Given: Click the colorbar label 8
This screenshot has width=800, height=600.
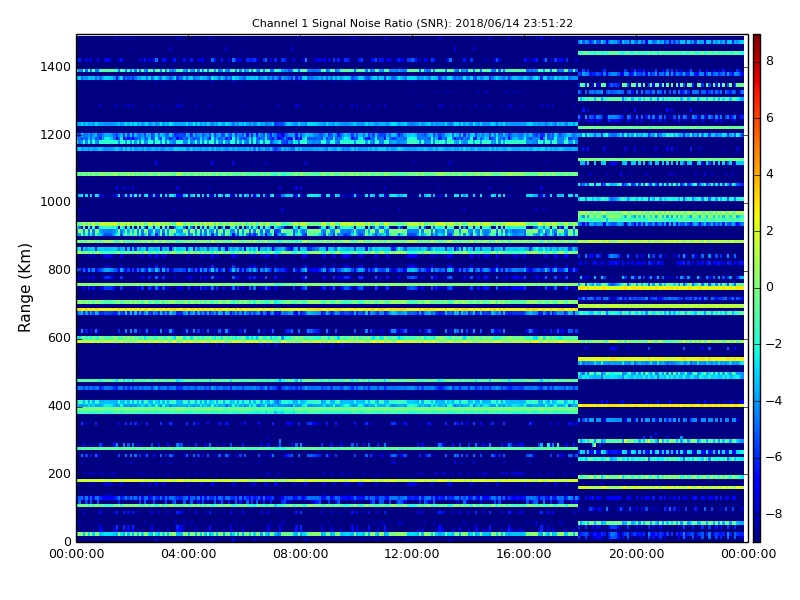Looking at the screenshot, I should 770,61.
